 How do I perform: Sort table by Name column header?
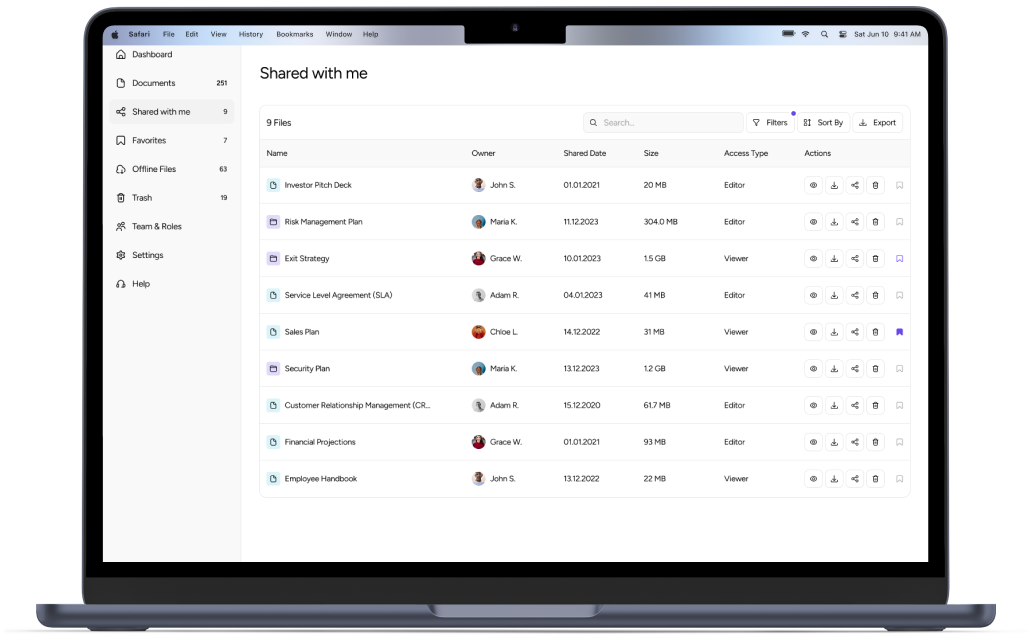[x=277, y=153]
